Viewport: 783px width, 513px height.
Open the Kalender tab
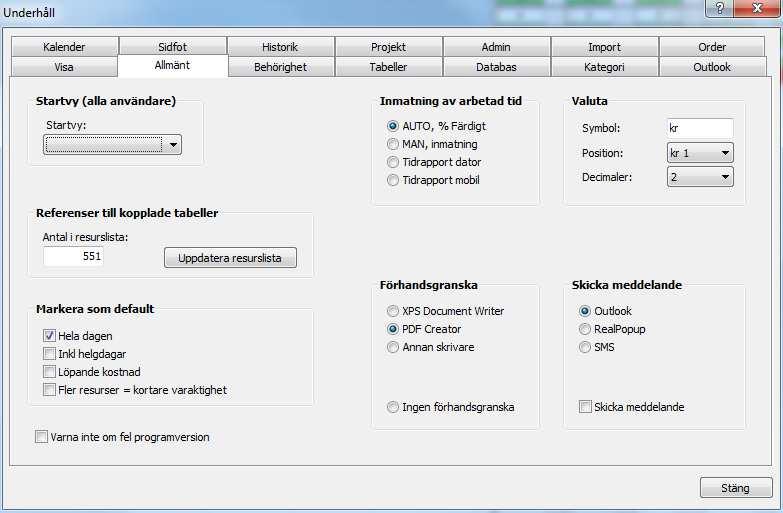click(x=64, y=47)
